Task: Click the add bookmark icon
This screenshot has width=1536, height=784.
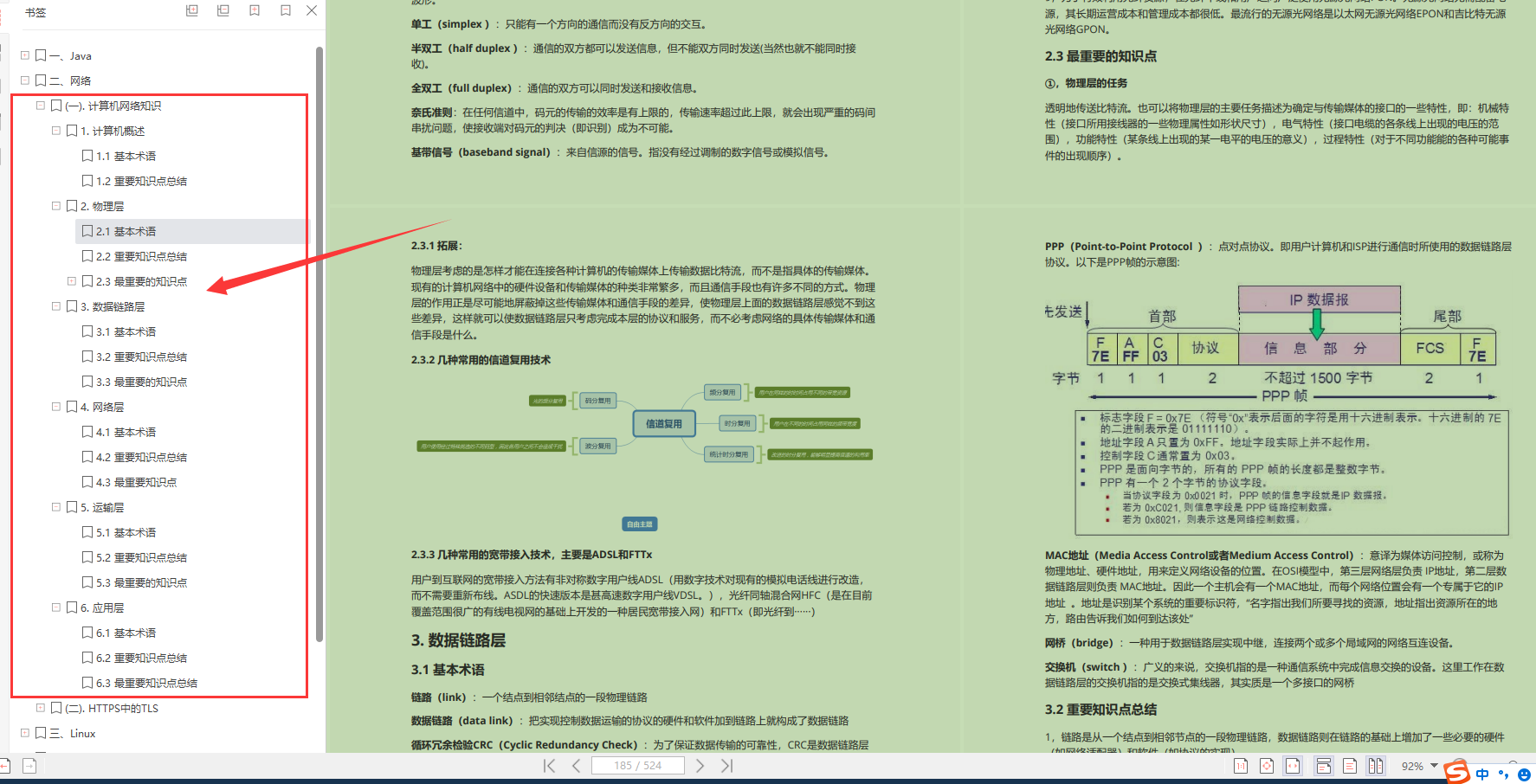Action: (255, 10)
